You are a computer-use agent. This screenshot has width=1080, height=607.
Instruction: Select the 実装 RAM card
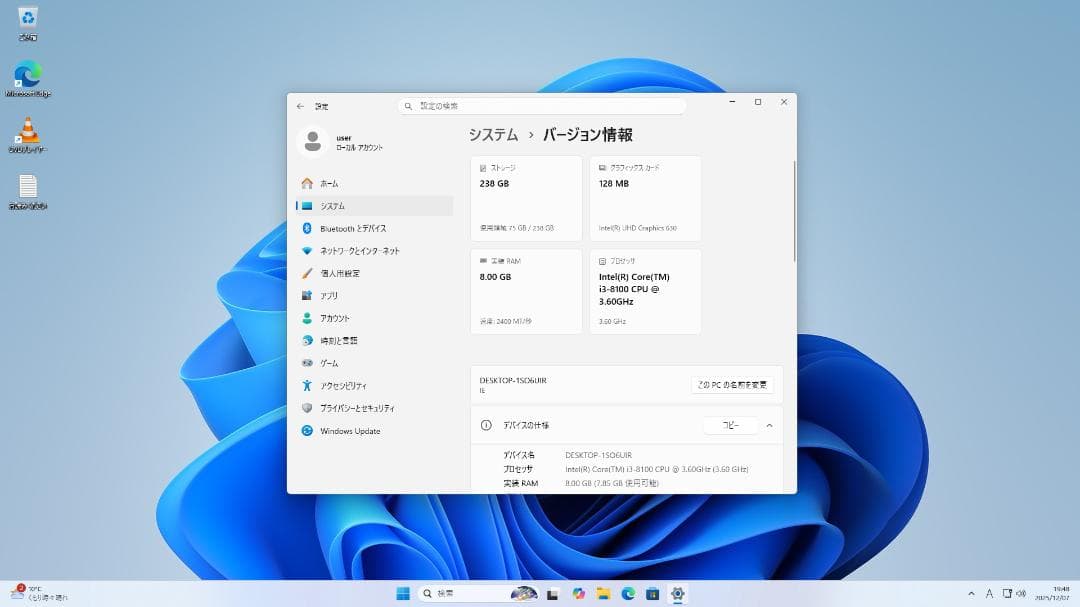pyautogui.click(x=525, y=290)
